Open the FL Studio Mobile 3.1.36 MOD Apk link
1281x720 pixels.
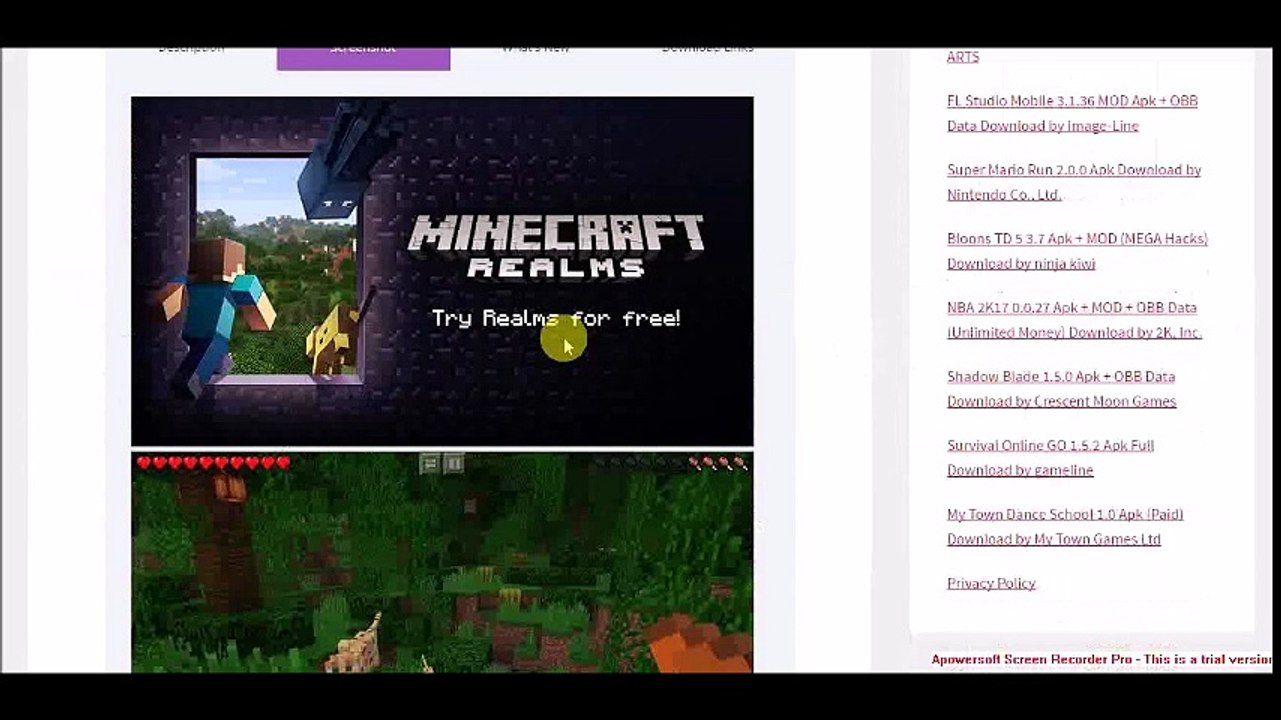click(x=1072, y=113)
